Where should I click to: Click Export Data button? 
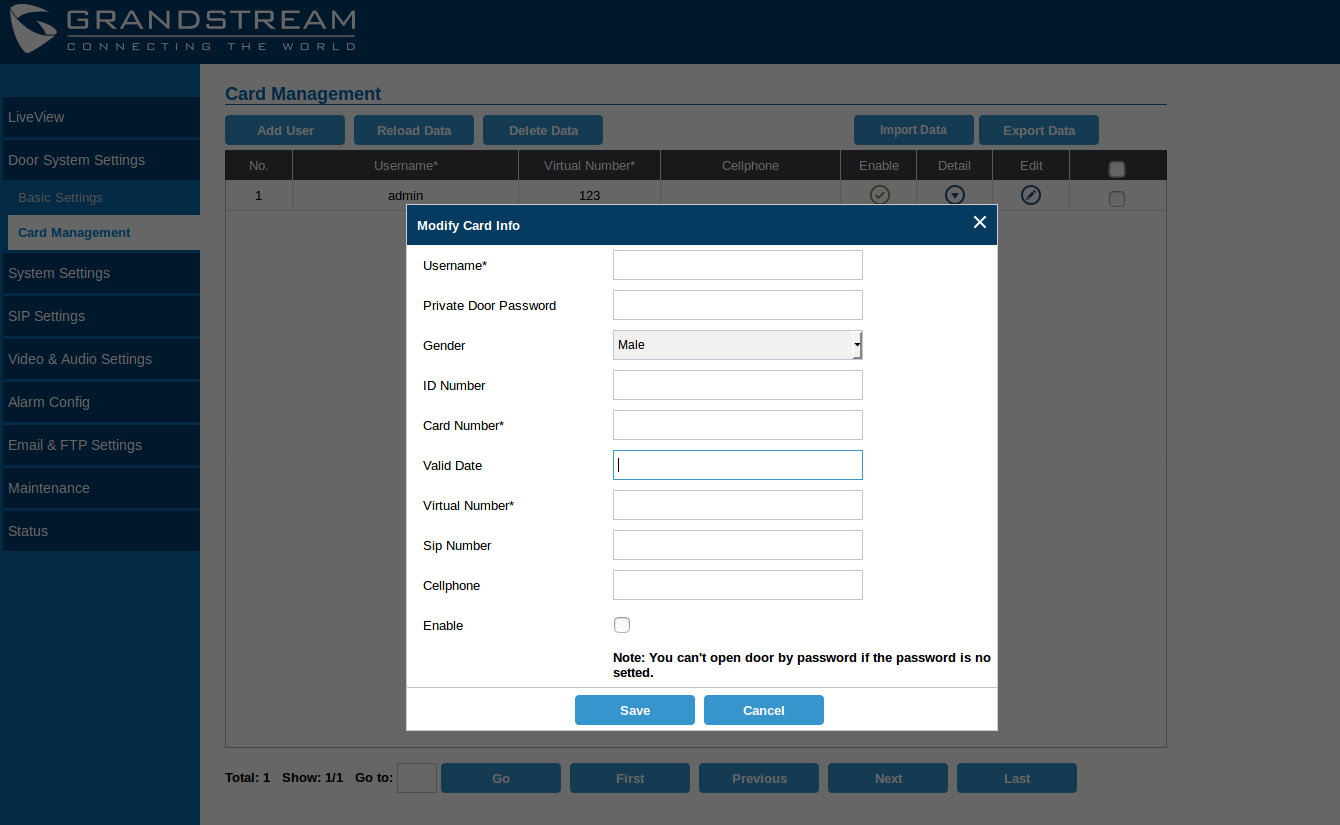[1039, 130]
